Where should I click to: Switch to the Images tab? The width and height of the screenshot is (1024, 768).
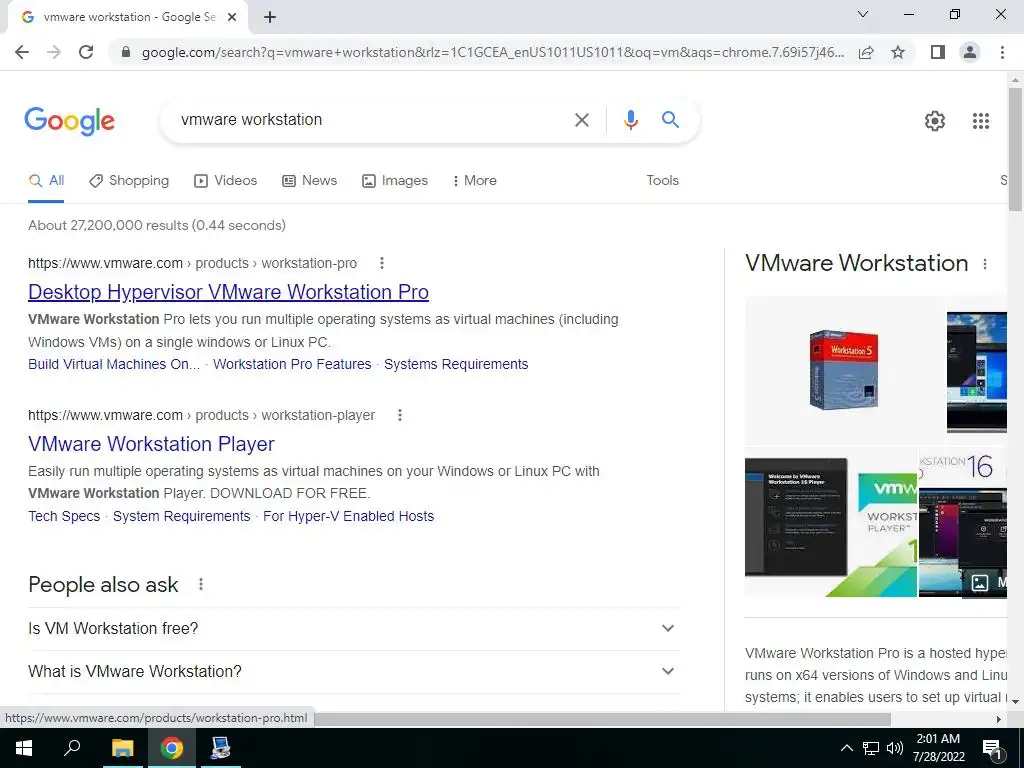(395, 181)
